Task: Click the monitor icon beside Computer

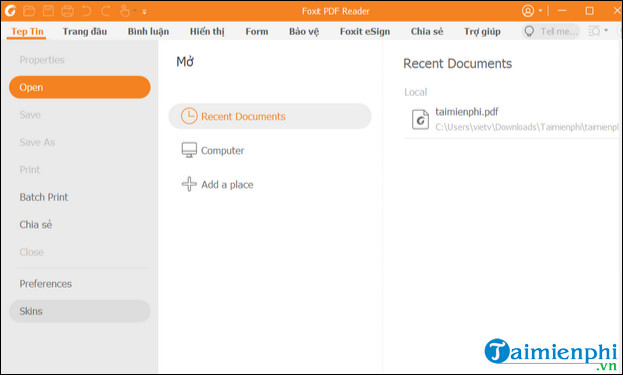Action: pos(189,150)
